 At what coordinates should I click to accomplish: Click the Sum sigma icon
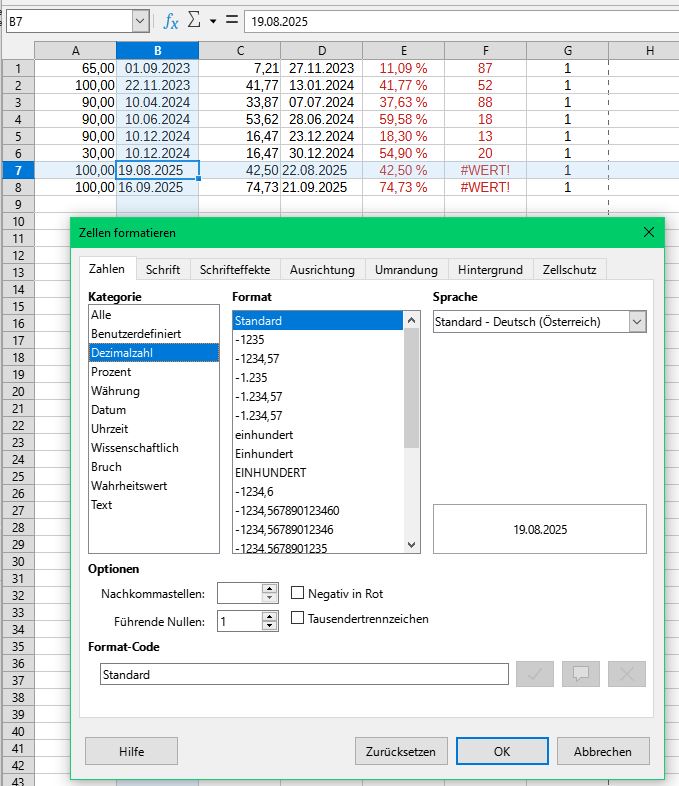194,20
